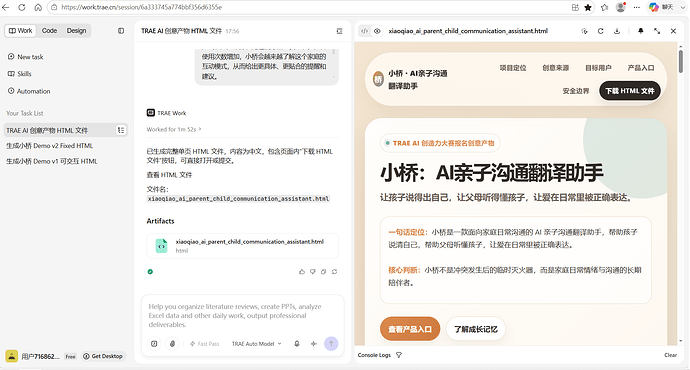Switch to the Code tab
Viewport: 690px width, 370px height.
pyautogui.click(x=49, y=31)
